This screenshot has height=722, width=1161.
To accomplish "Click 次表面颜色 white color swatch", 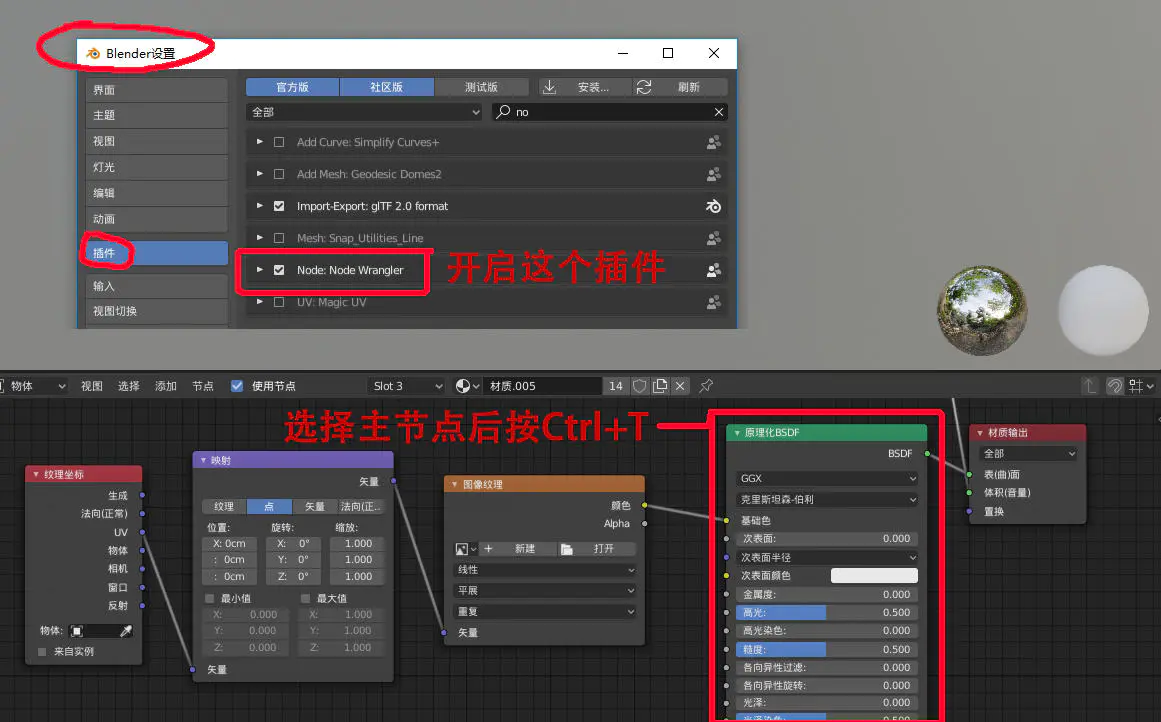I will 874,575.
